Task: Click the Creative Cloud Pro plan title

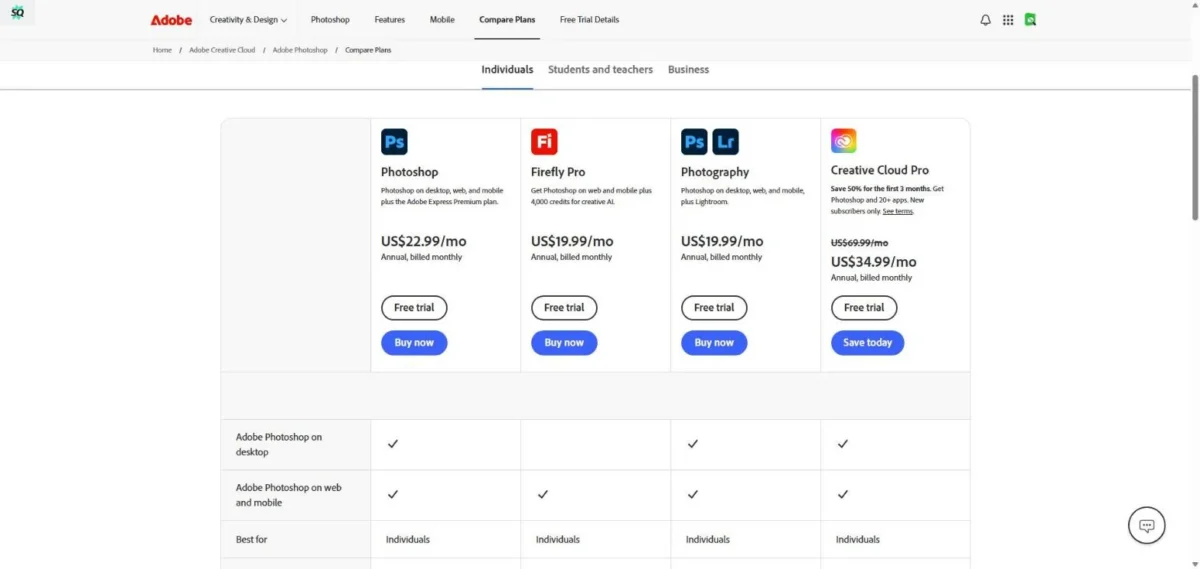Action: tap(880, 170)
